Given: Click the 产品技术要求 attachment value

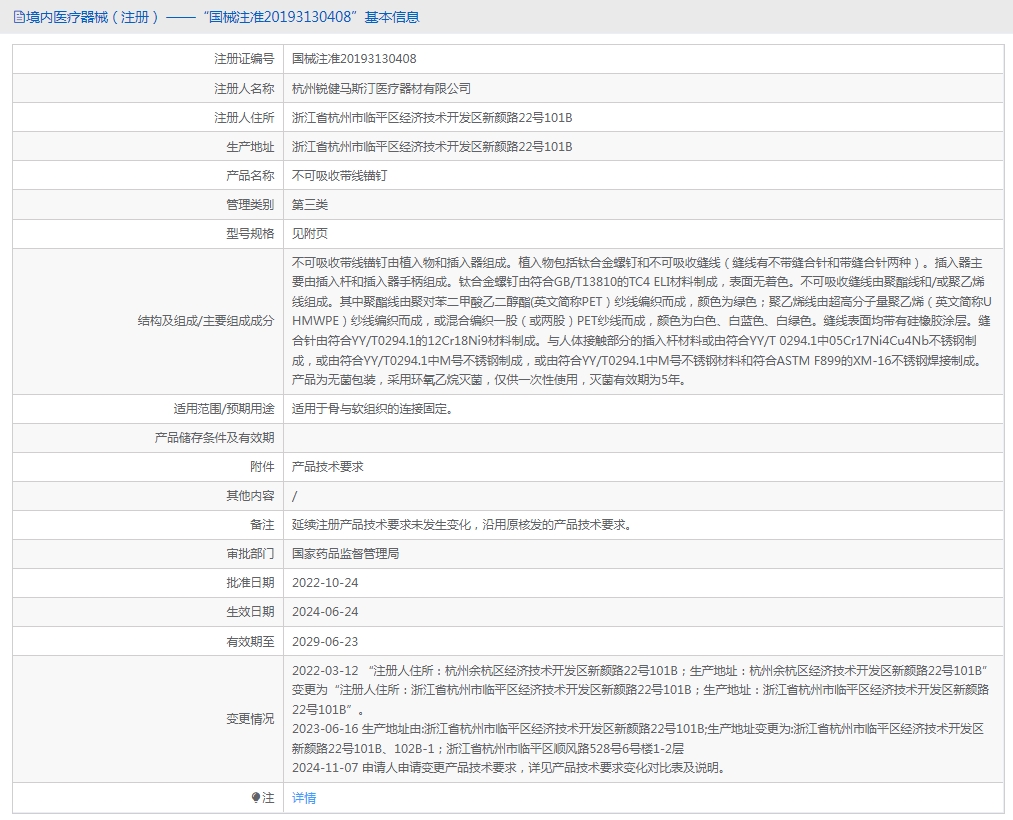Looking at the screenshot, I should tap(328, 467).
